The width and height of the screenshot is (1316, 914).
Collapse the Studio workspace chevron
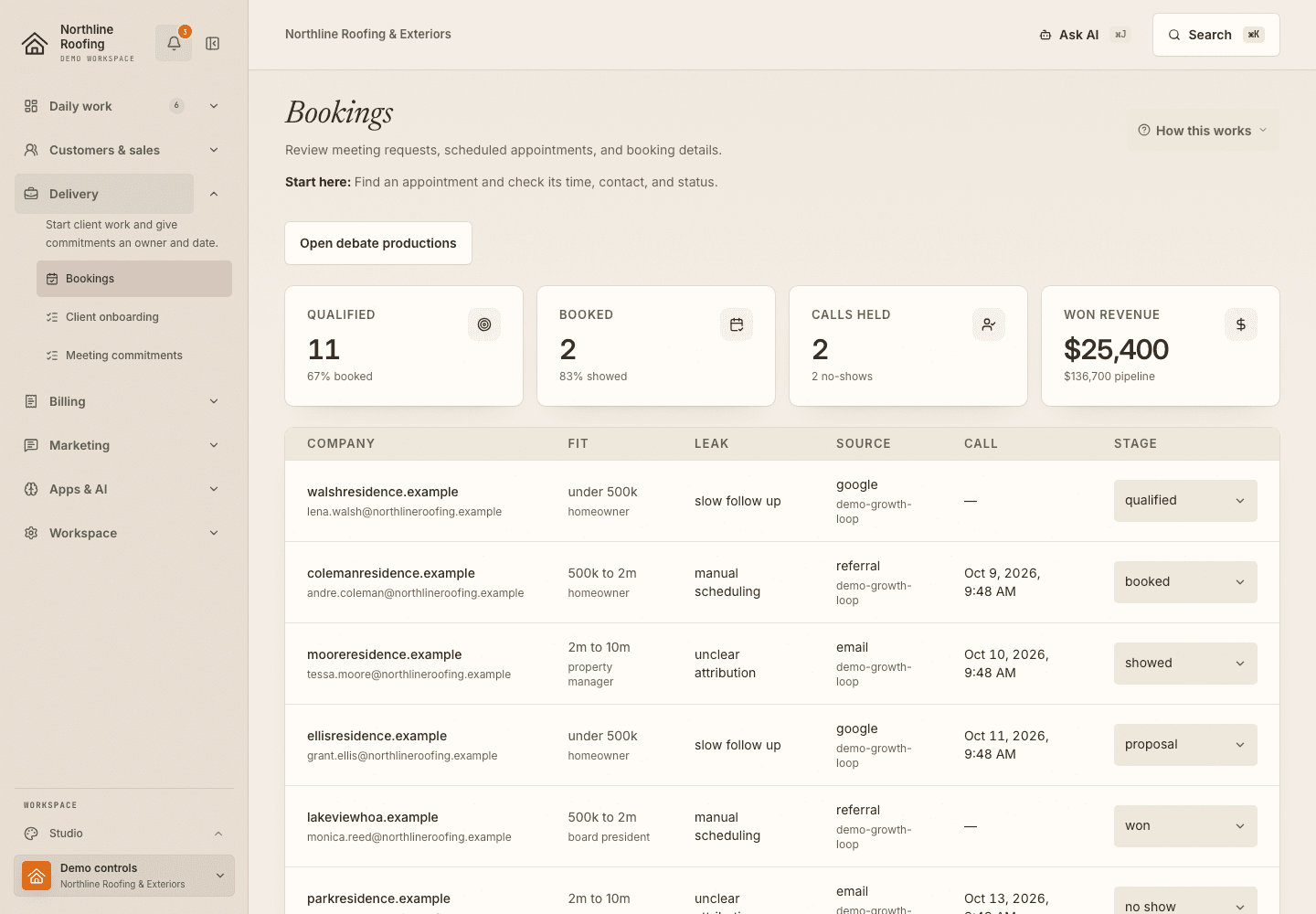(x=218, y=834)
